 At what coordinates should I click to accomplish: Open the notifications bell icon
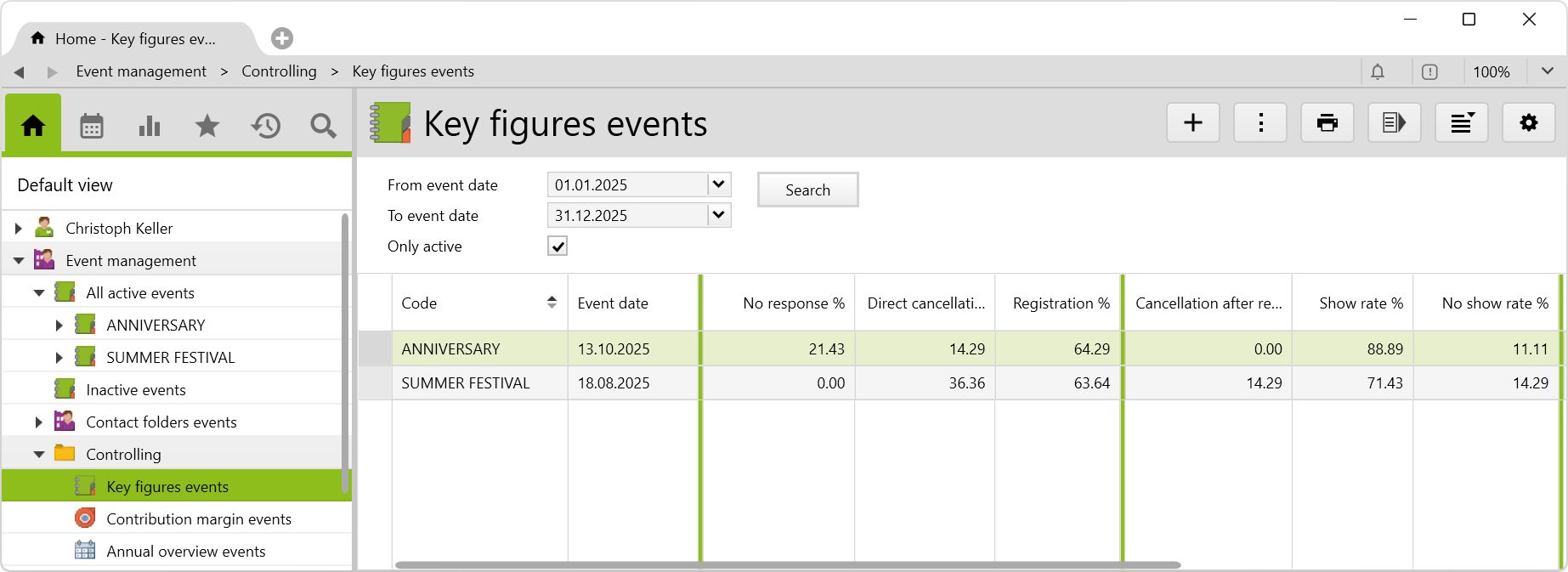point(1378,72)
